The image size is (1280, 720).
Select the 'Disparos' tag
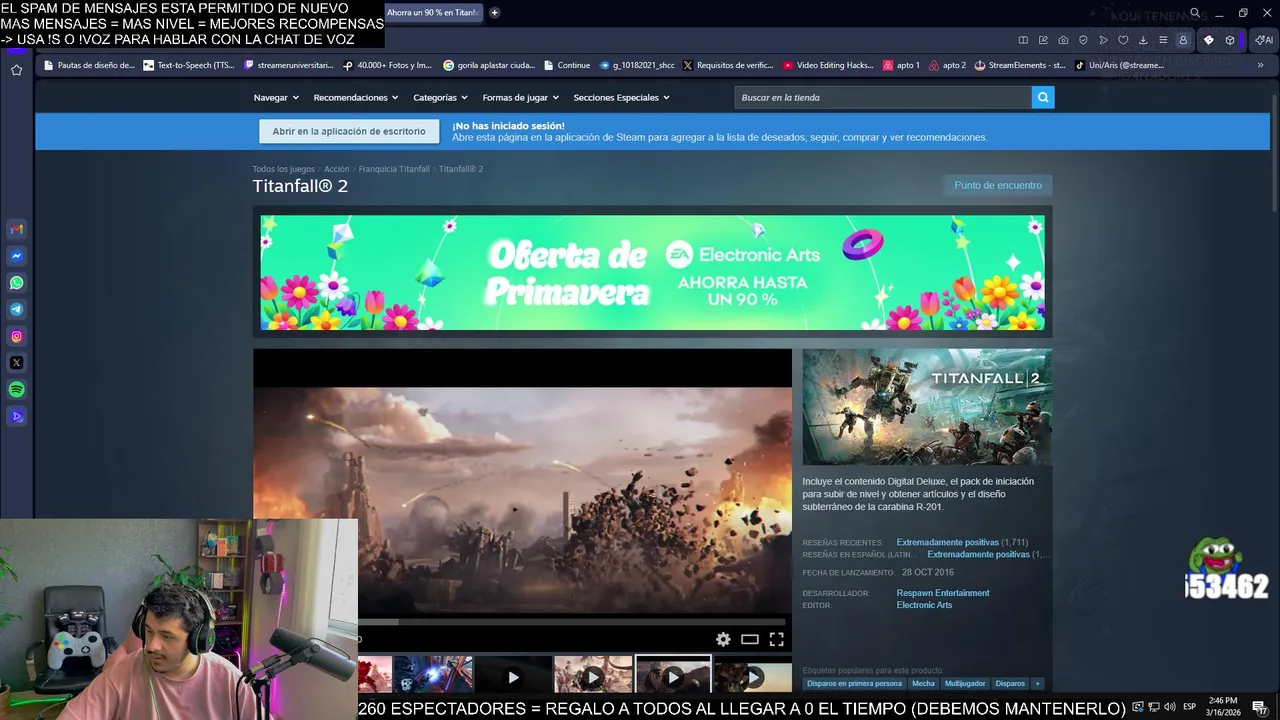(1010, 684)
